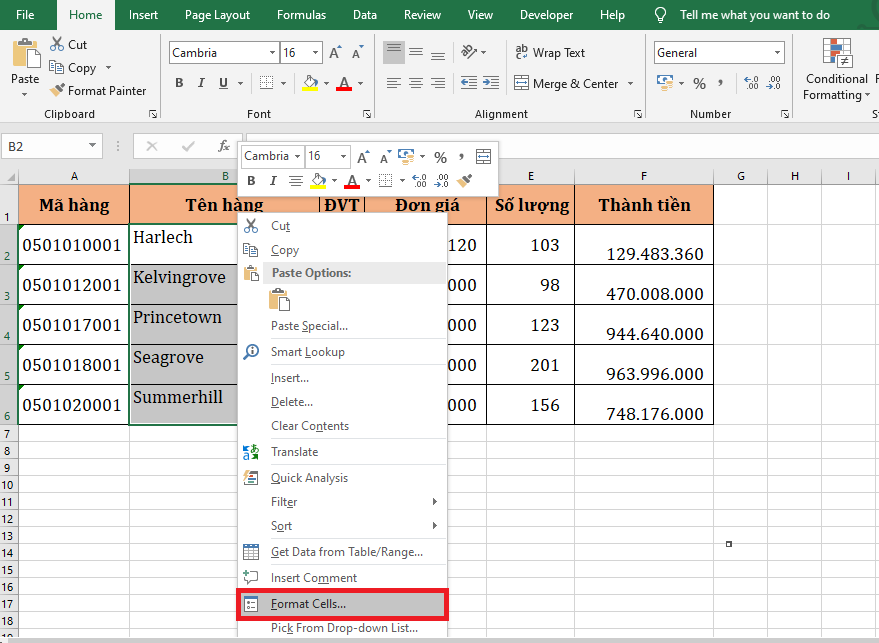Click the Insert Function fx icon
This screenshot has height=643, width=879.
[x=224, y=146]
